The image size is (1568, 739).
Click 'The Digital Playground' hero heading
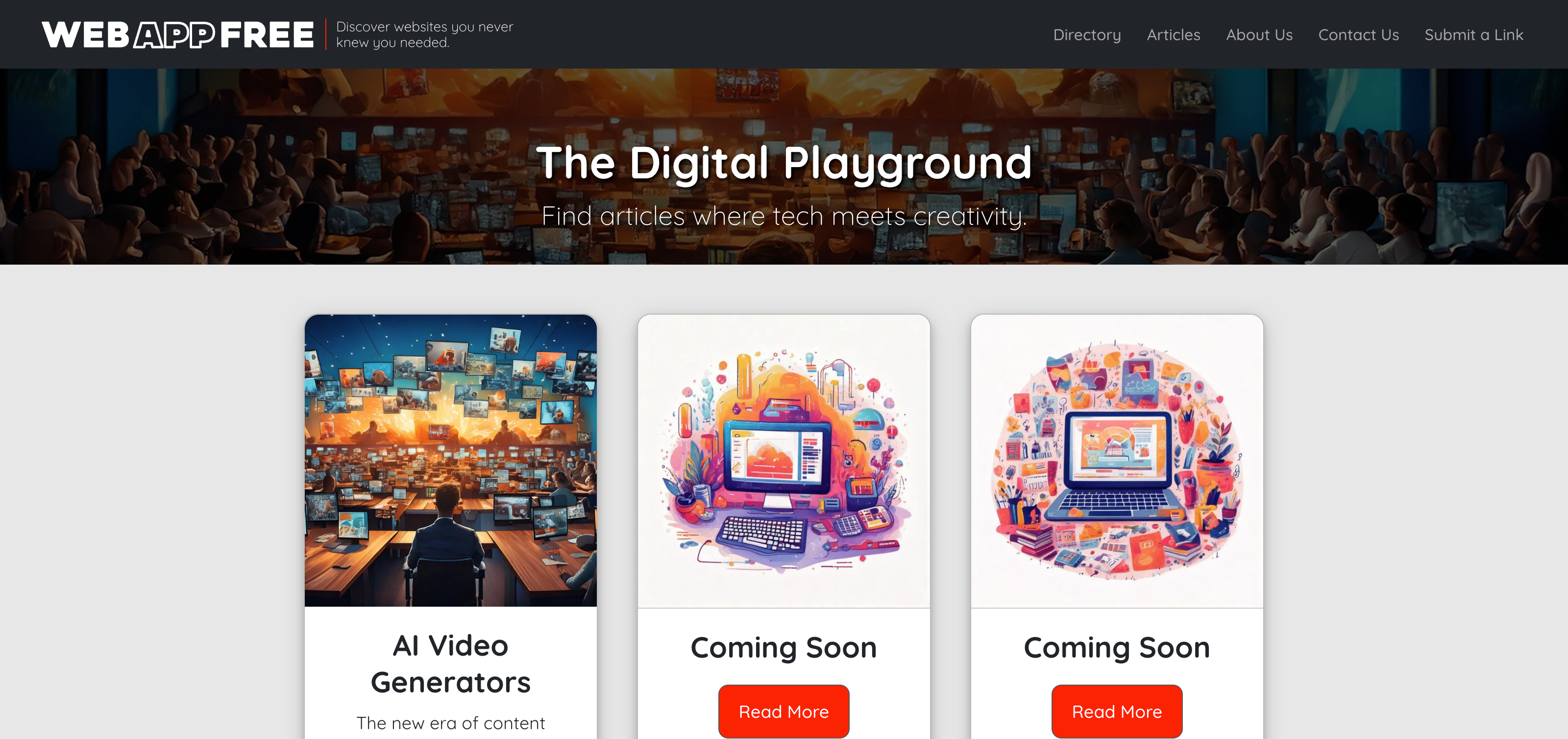[x=784, y=163]
